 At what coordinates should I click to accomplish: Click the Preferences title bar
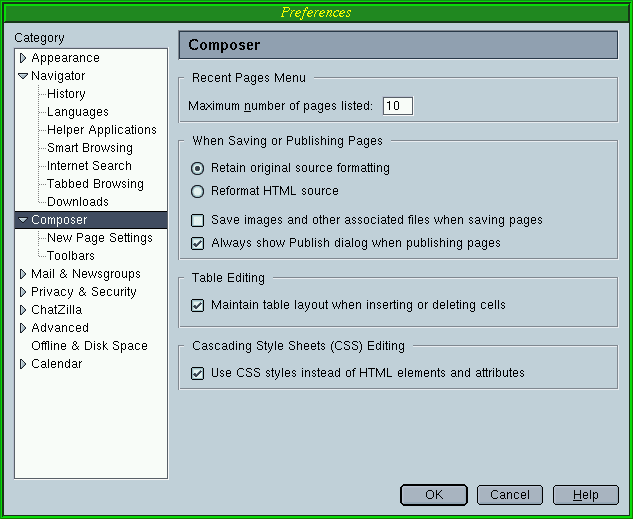[316, 13]
